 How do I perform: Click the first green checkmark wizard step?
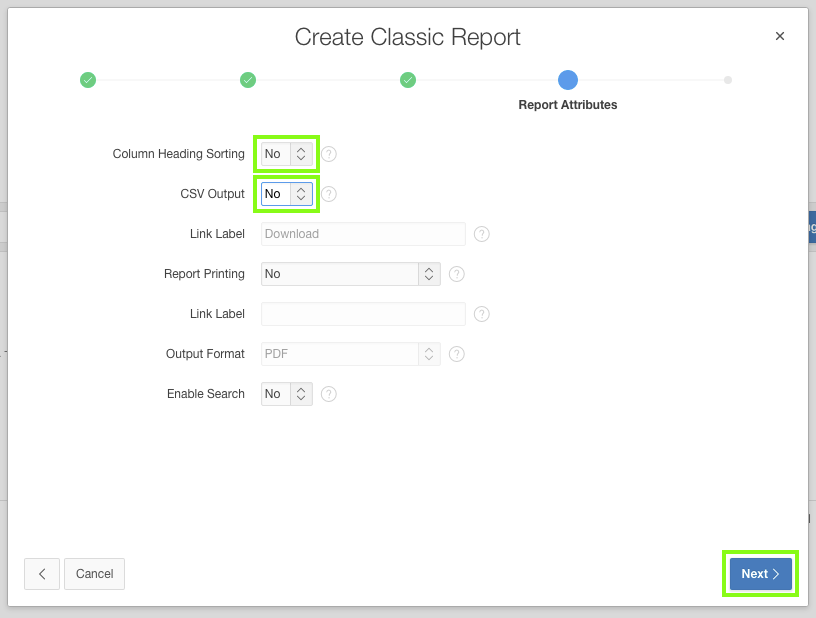point(88,80)
